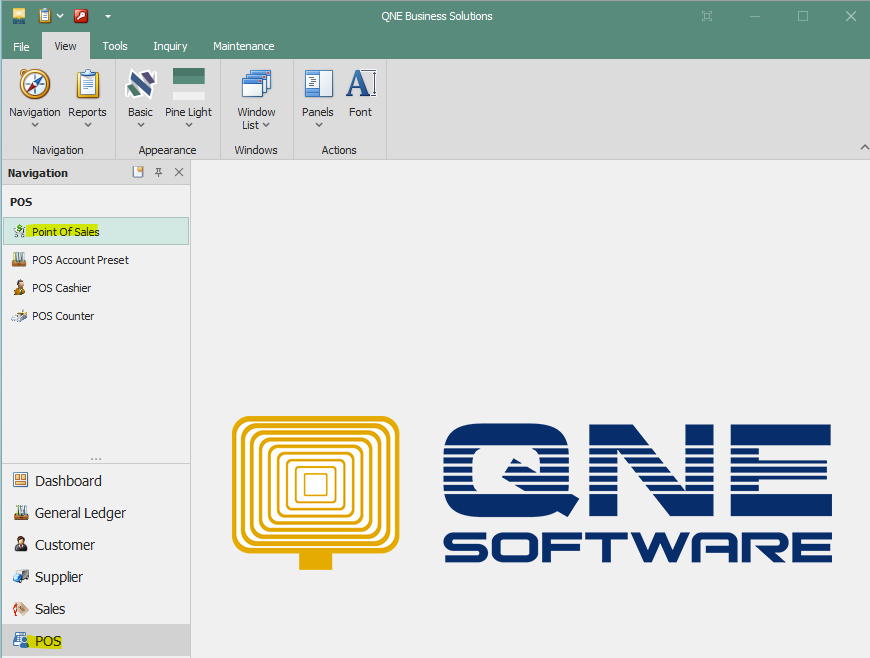Open the Maintenance ribbon tab

(x=244, y=46)
